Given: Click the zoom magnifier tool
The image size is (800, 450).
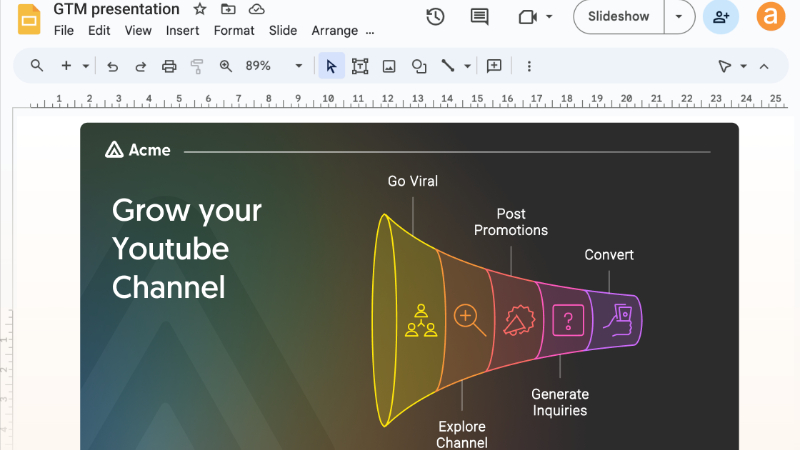Looking at the screenshot, I should (x=226, y=66).
